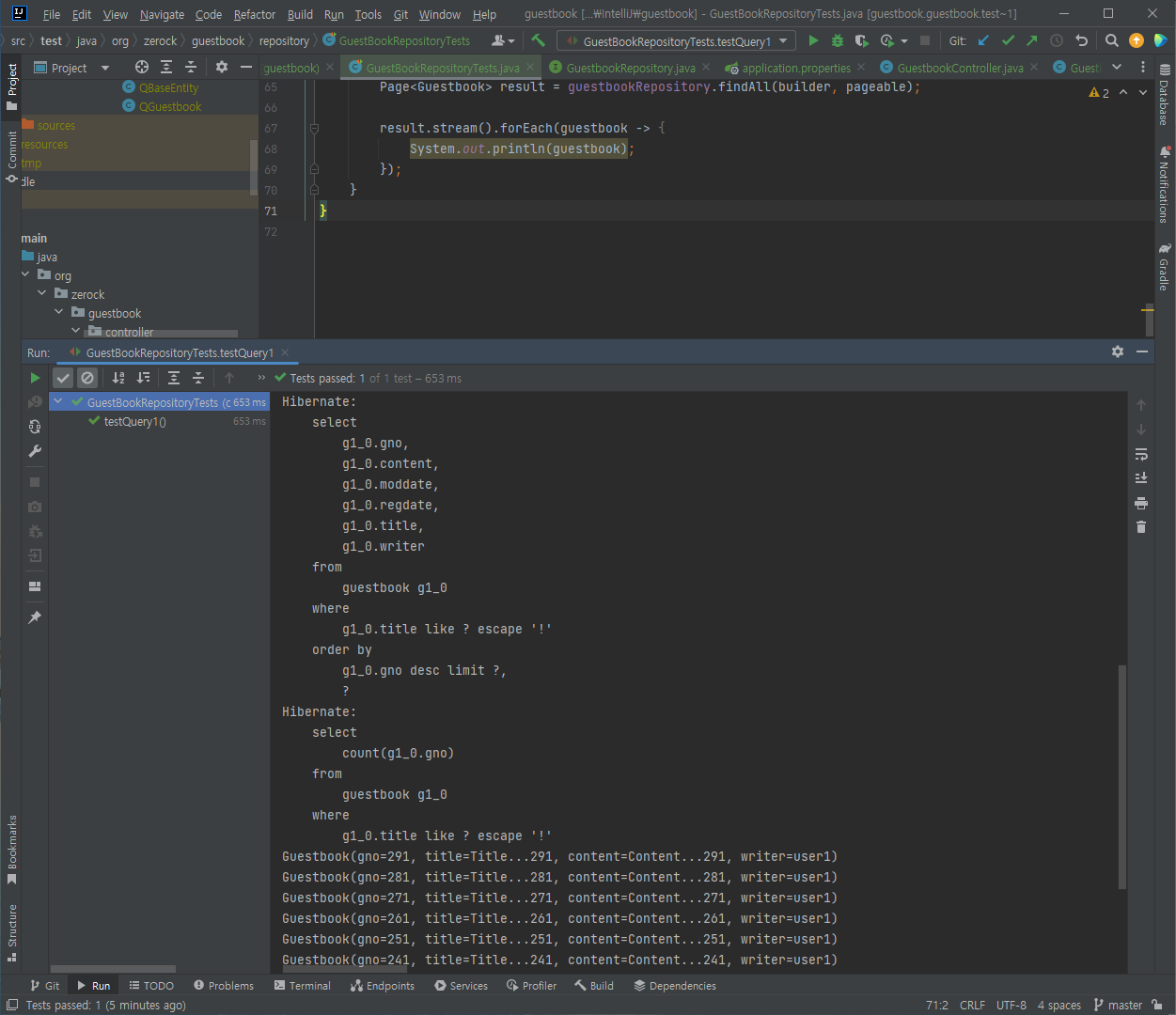The width and height of the screenshot is (1176, 1015).
Task: Open the Database side panel
Action: tap(1165, 95)
